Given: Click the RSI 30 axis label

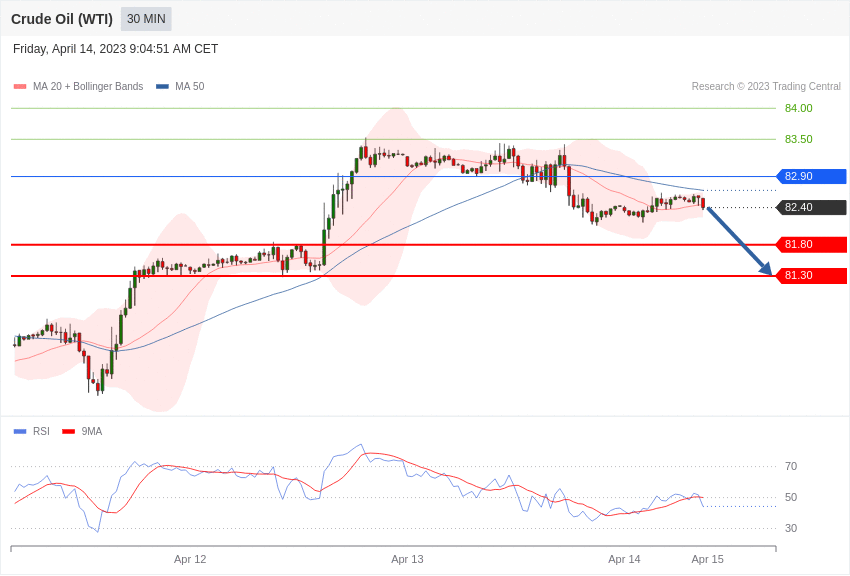Looking at the screenshot, I should (x=791, y=528).
